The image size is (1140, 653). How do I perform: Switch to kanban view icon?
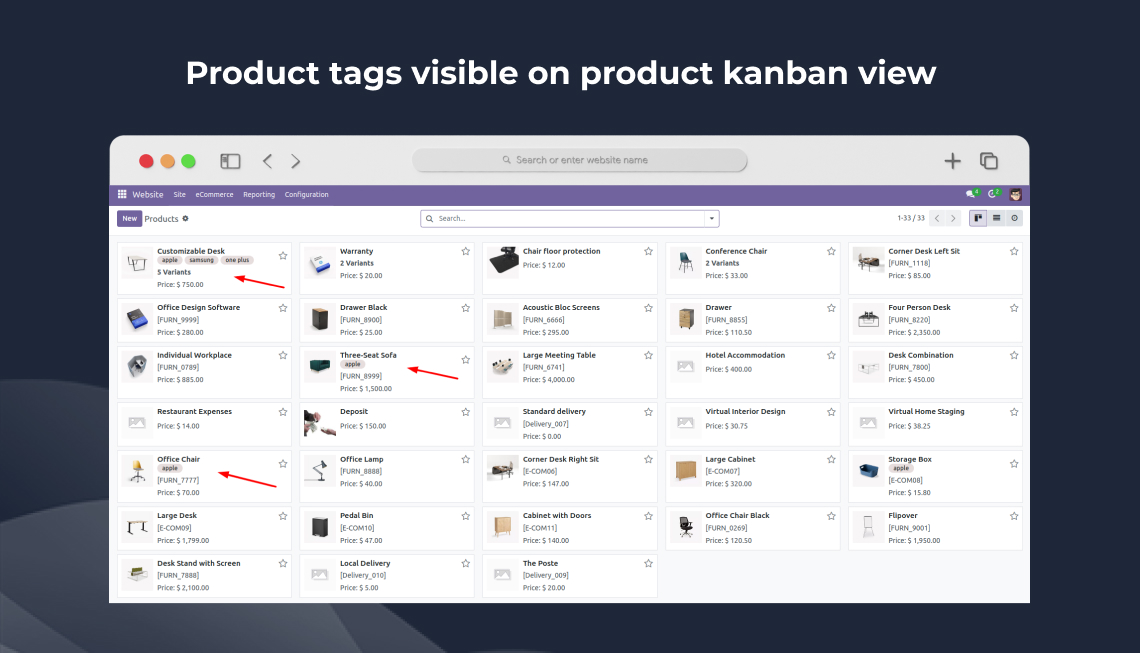click(978, 218)
